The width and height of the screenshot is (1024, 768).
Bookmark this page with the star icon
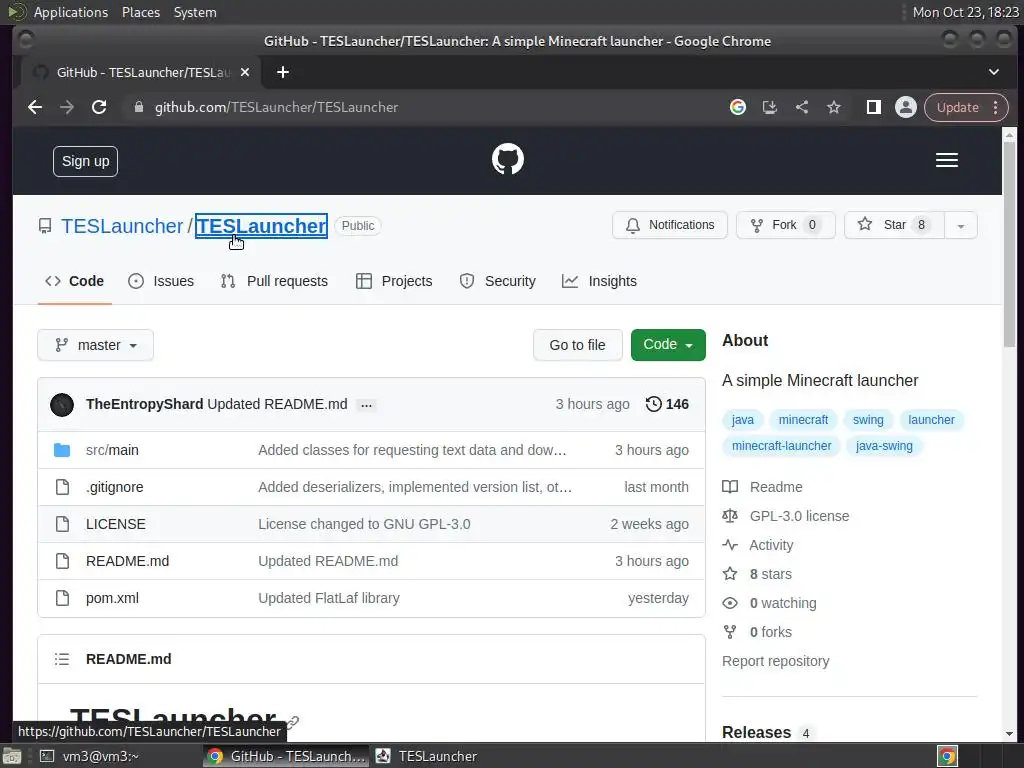click(834, 107)
